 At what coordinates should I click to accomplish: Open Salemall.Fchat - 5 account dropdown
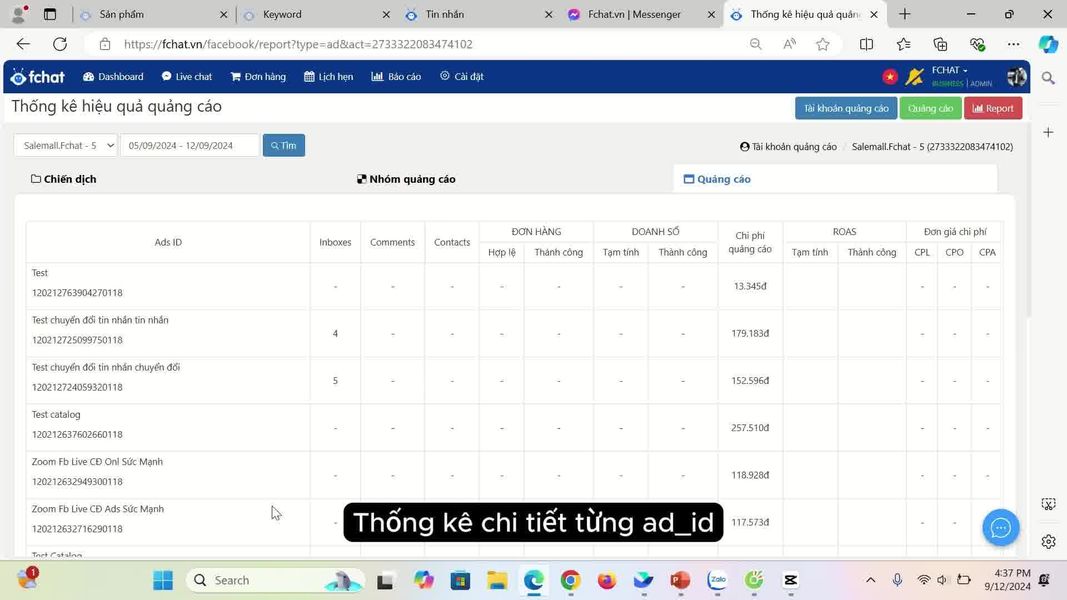click(x=66, y=146)
